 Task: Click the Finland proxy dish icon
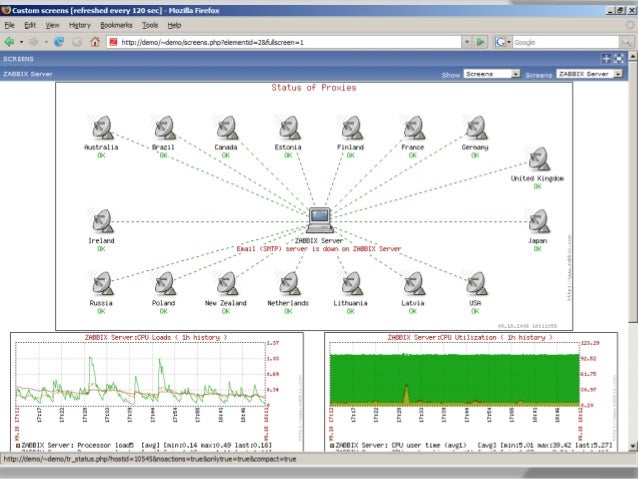(351, 128)
